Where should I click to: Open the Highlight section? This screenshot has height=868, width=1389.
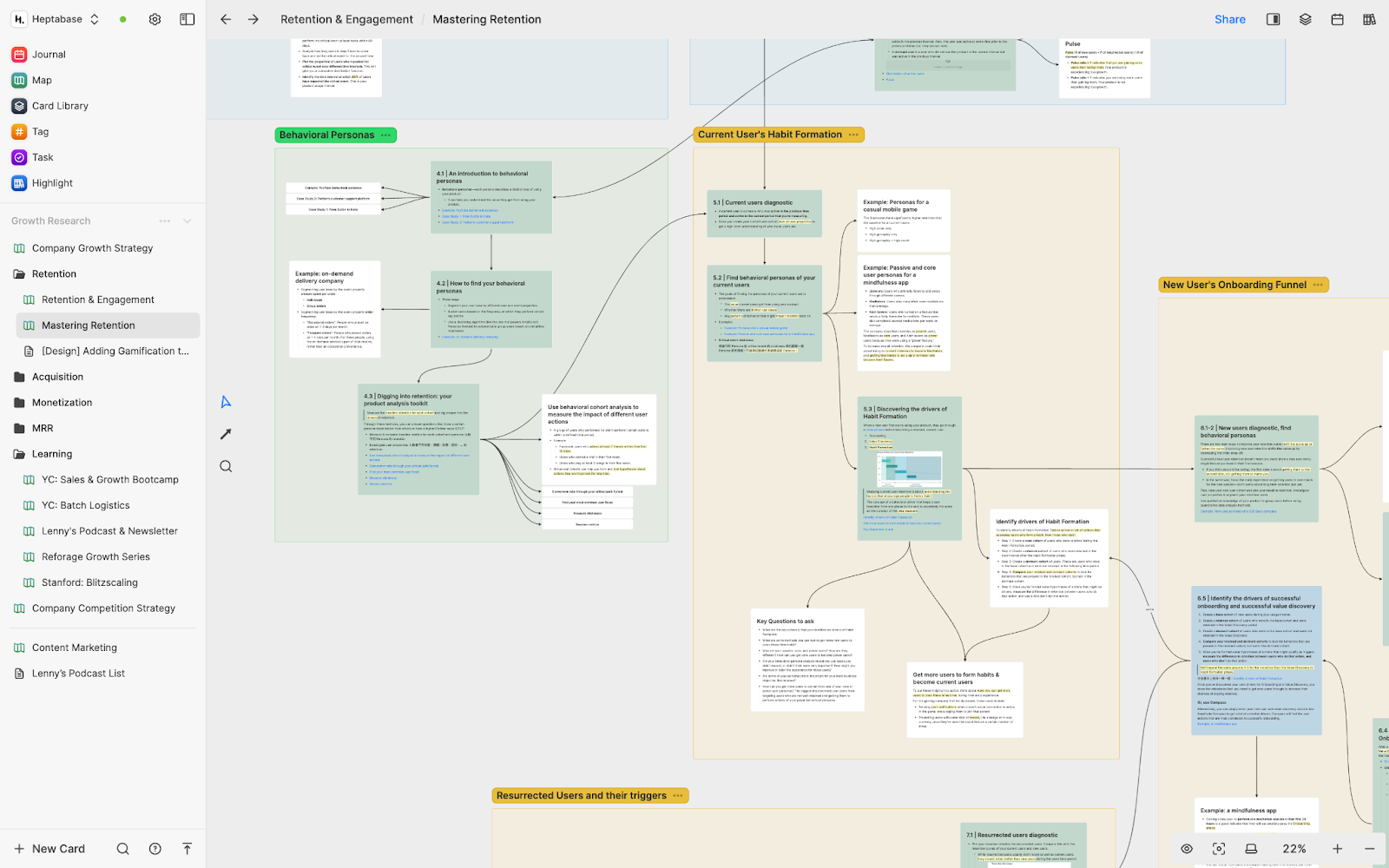(x=52, y=183)
